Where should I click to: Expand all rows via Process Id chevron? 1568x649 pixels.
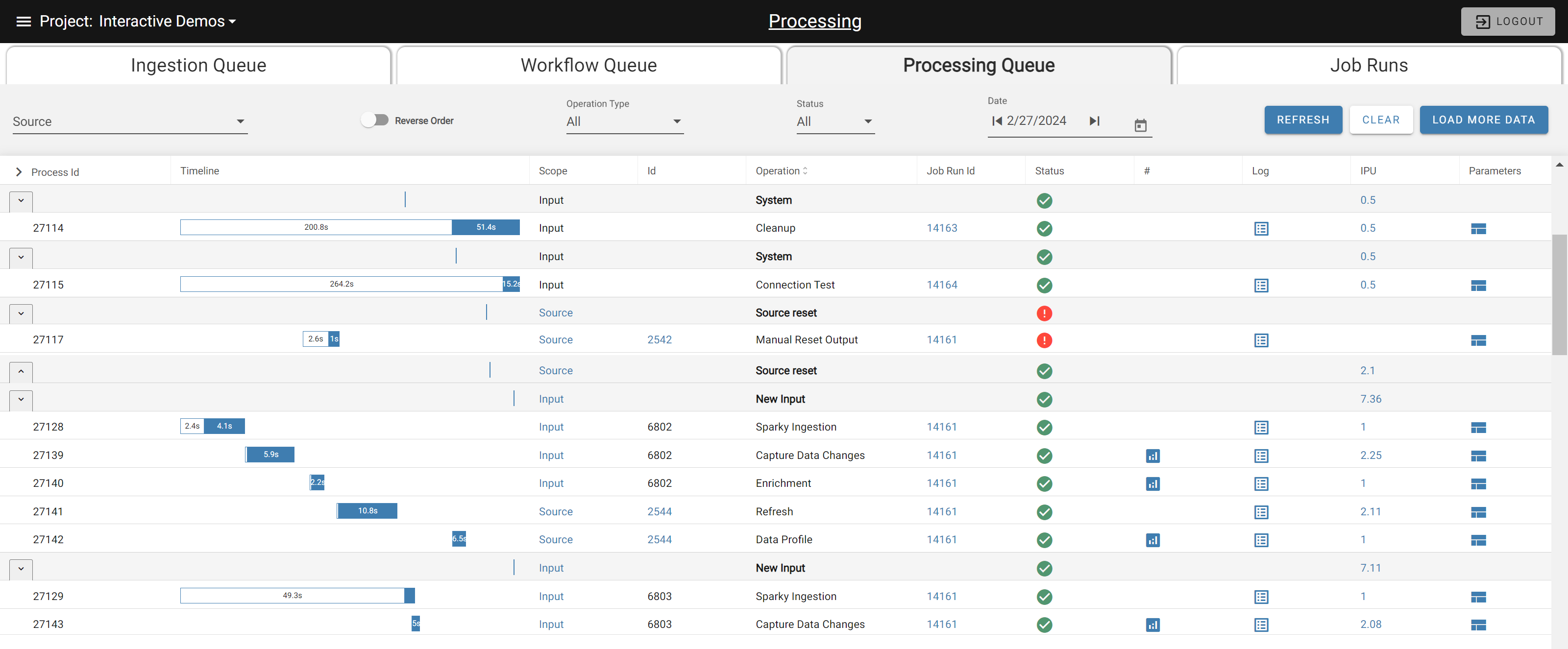pos(19,172)
